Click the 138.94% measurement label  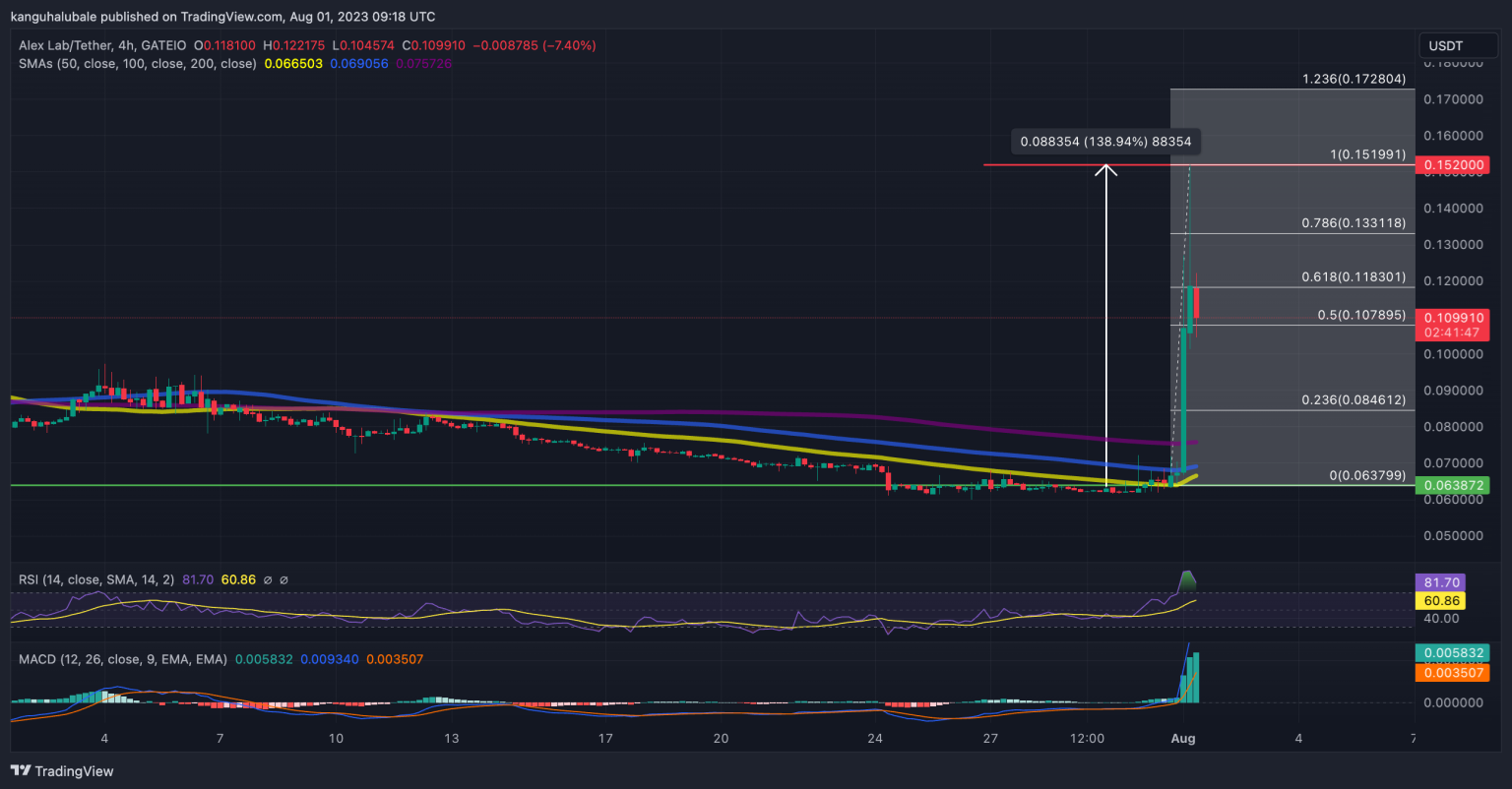pos(1105,141)
